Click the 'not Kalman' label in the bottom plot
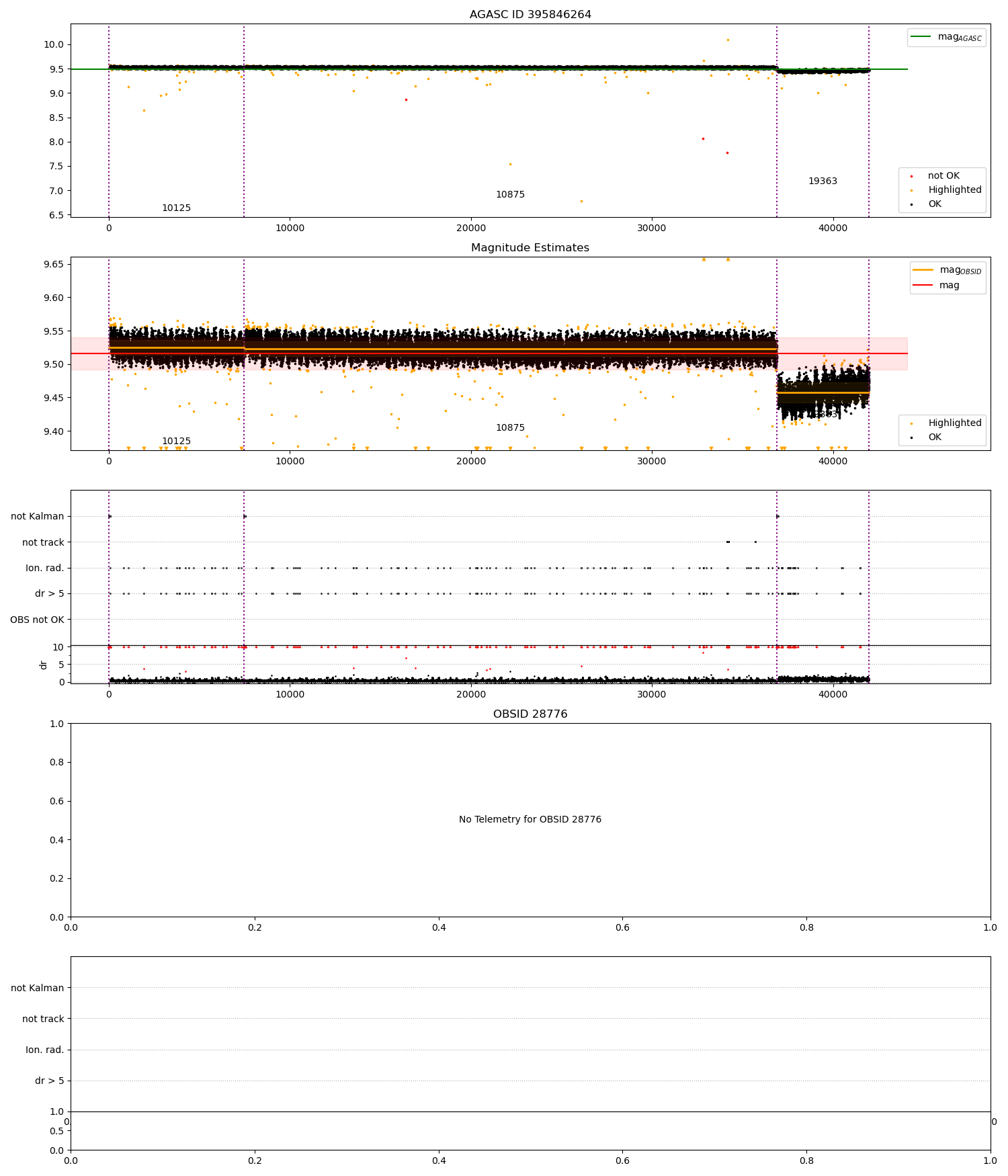 [x=38, y=988]
